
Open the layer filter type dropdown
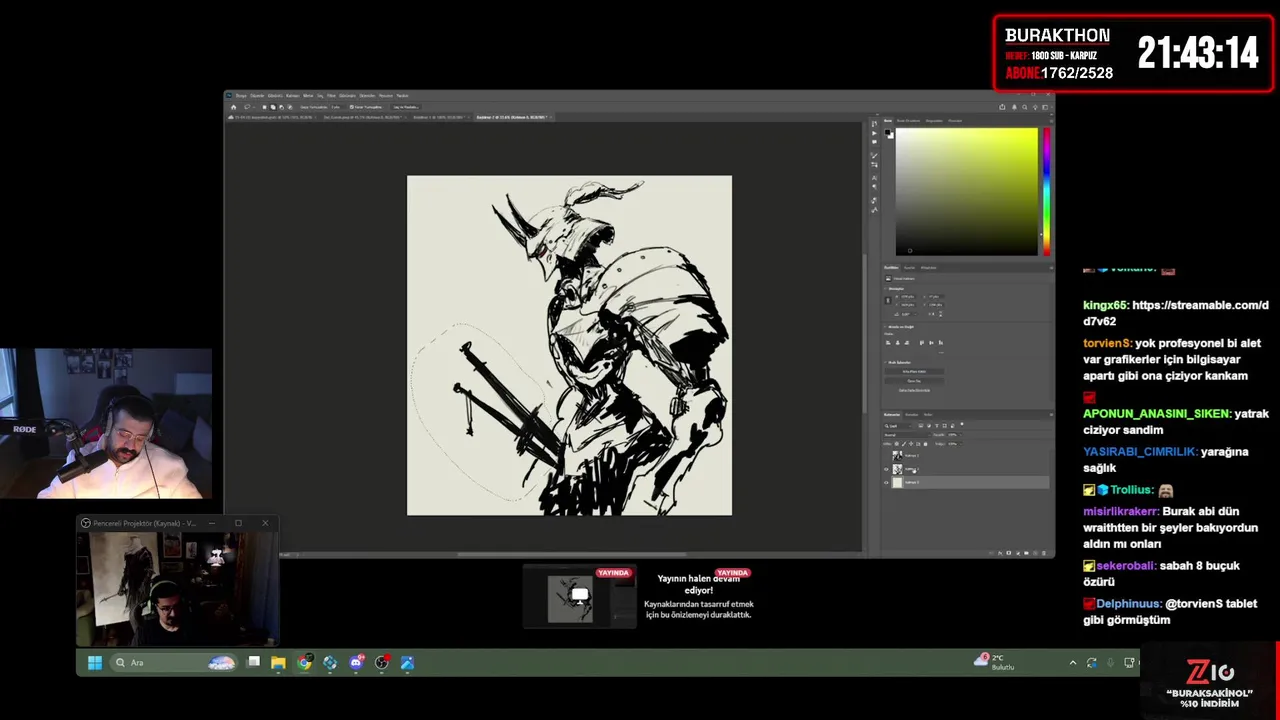pyautogui.click(x=897, y=426)
